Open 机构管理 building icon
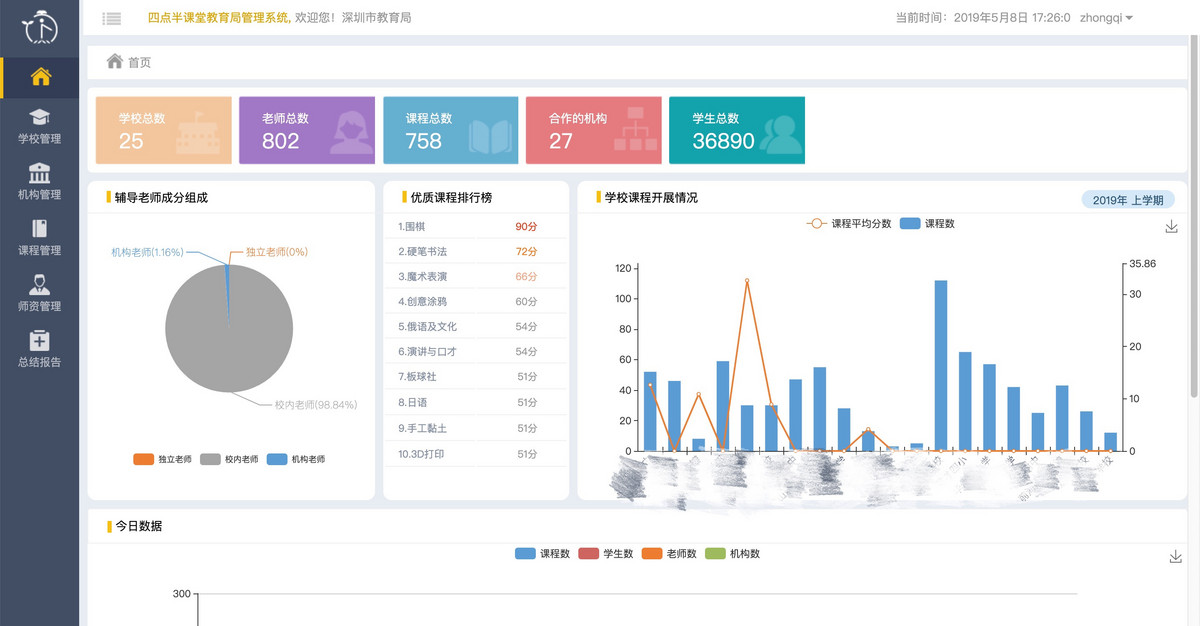This screenshot has width=1200, height=626. 40,173
